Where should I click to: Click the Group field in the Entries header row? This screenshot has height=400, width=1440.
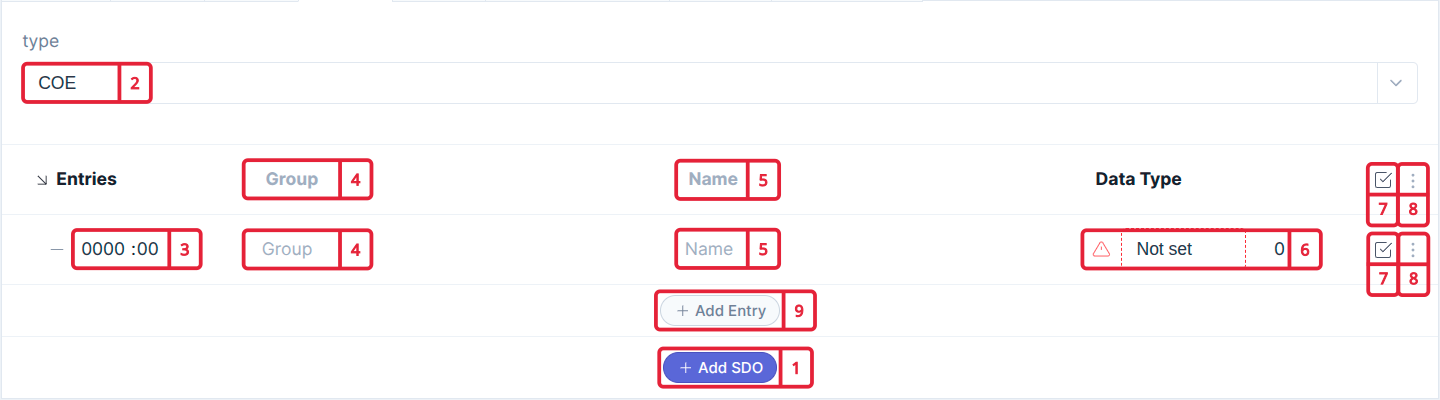tap(291, 180)
